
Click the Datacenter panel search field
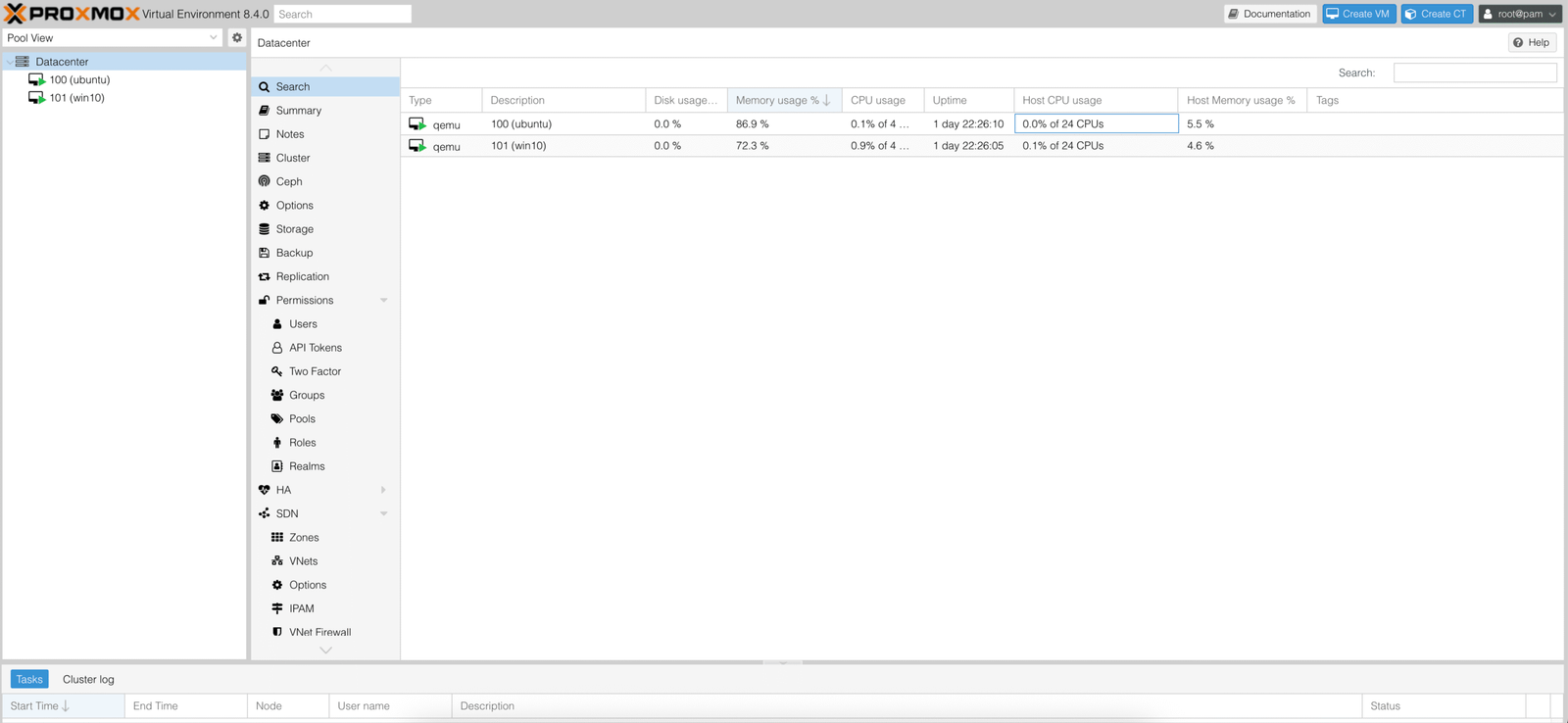click(x=1475, y=72)
